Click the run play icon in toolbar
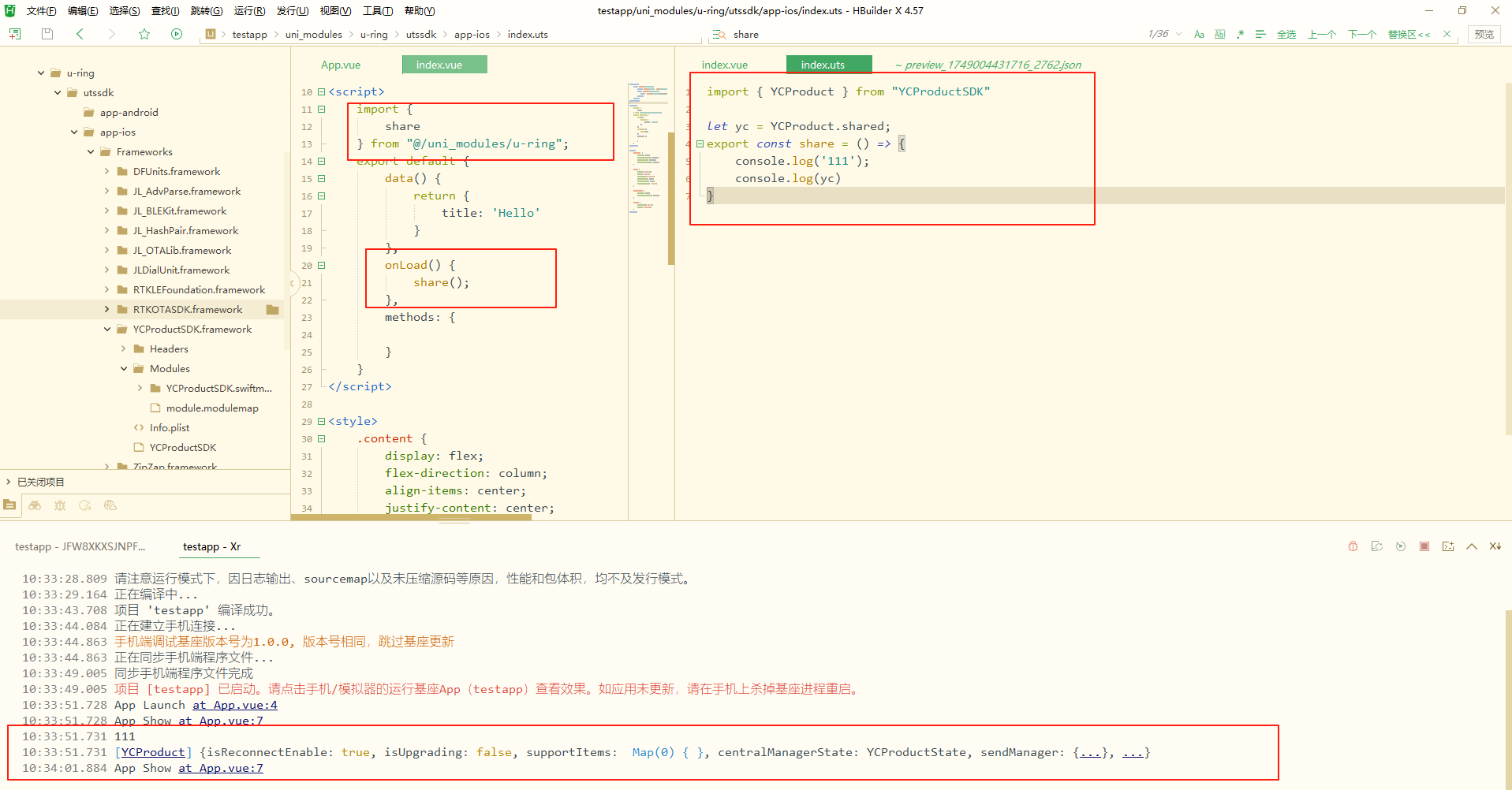The width and height of the screenshot is (1512, 790). click(177, 34)
